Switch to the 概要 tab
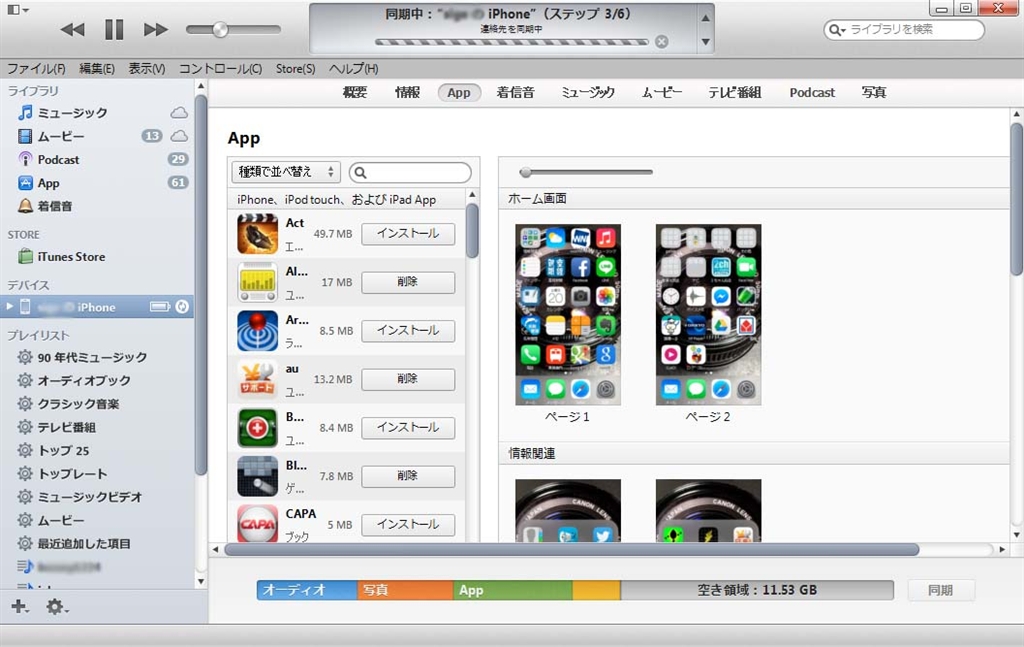 [355, 93]
